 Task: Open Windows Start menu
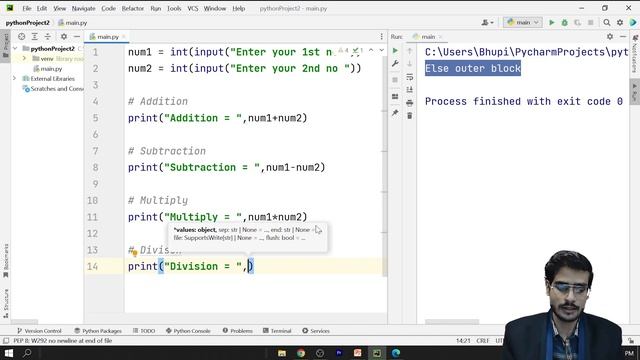tap(9, 353)
